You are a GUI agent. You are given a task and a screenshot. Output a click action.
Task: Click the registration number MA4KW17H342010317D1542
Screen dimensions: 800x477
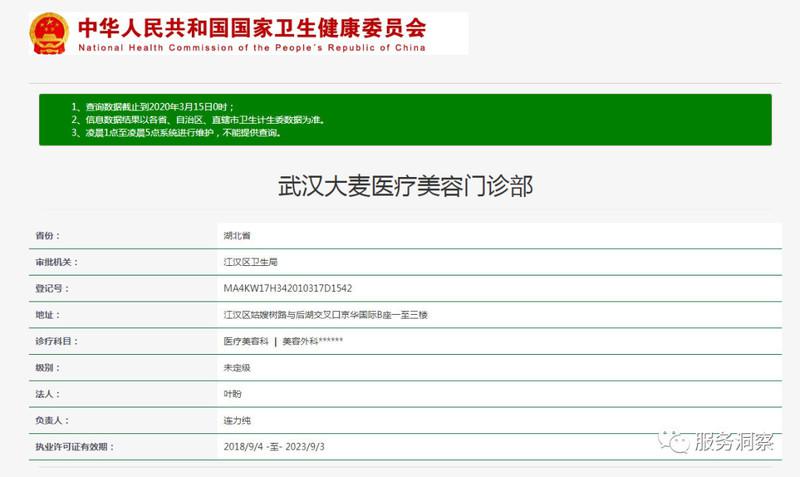[288, 288]
